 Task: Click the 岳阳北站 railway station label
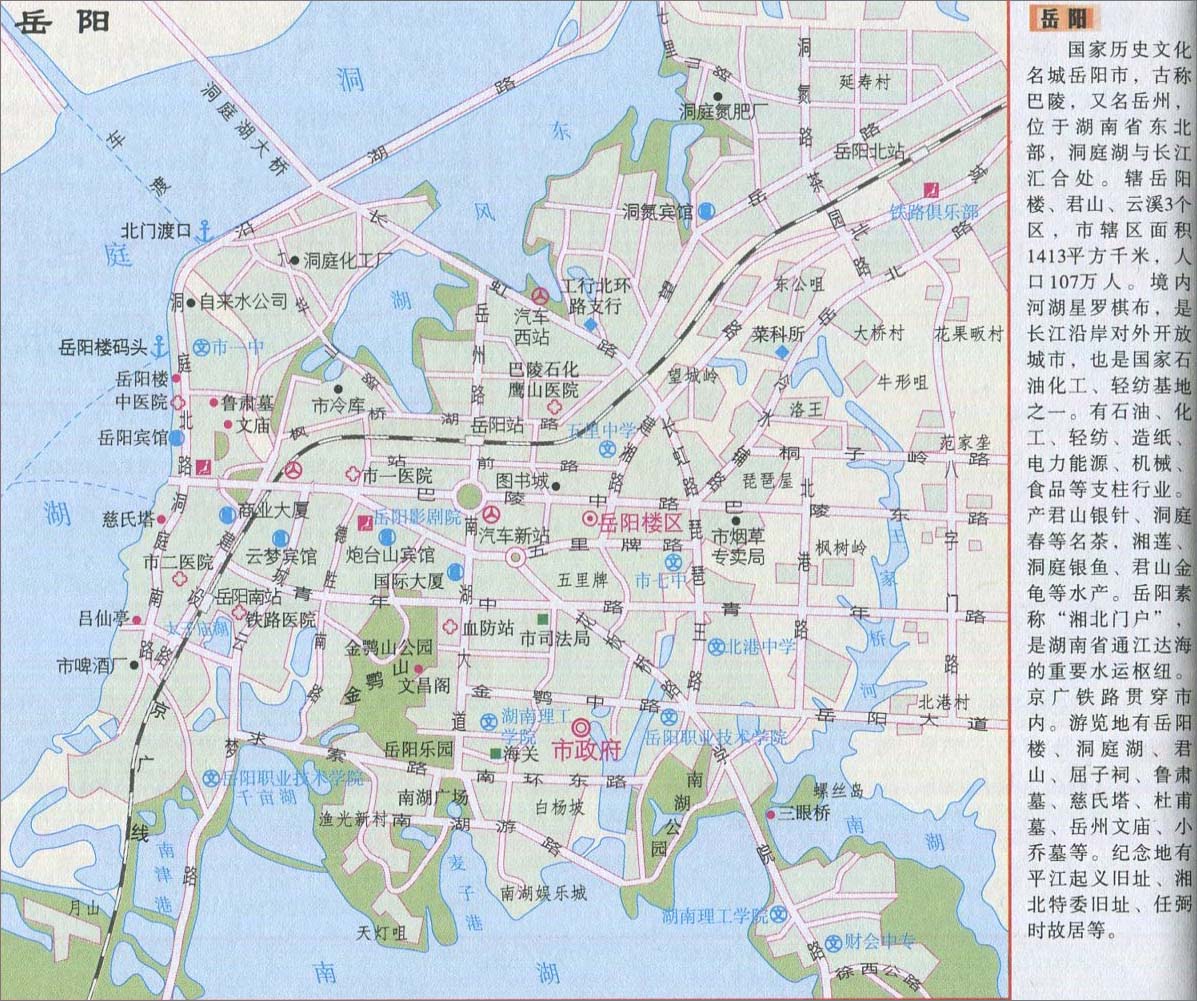(869, 151)
